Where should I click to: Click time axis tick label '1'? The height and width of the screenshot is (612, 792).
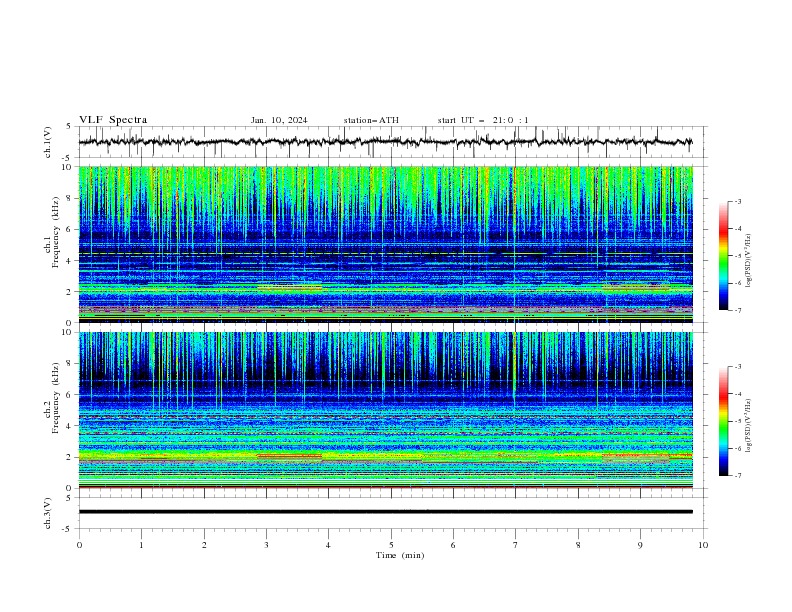point(141,545)
